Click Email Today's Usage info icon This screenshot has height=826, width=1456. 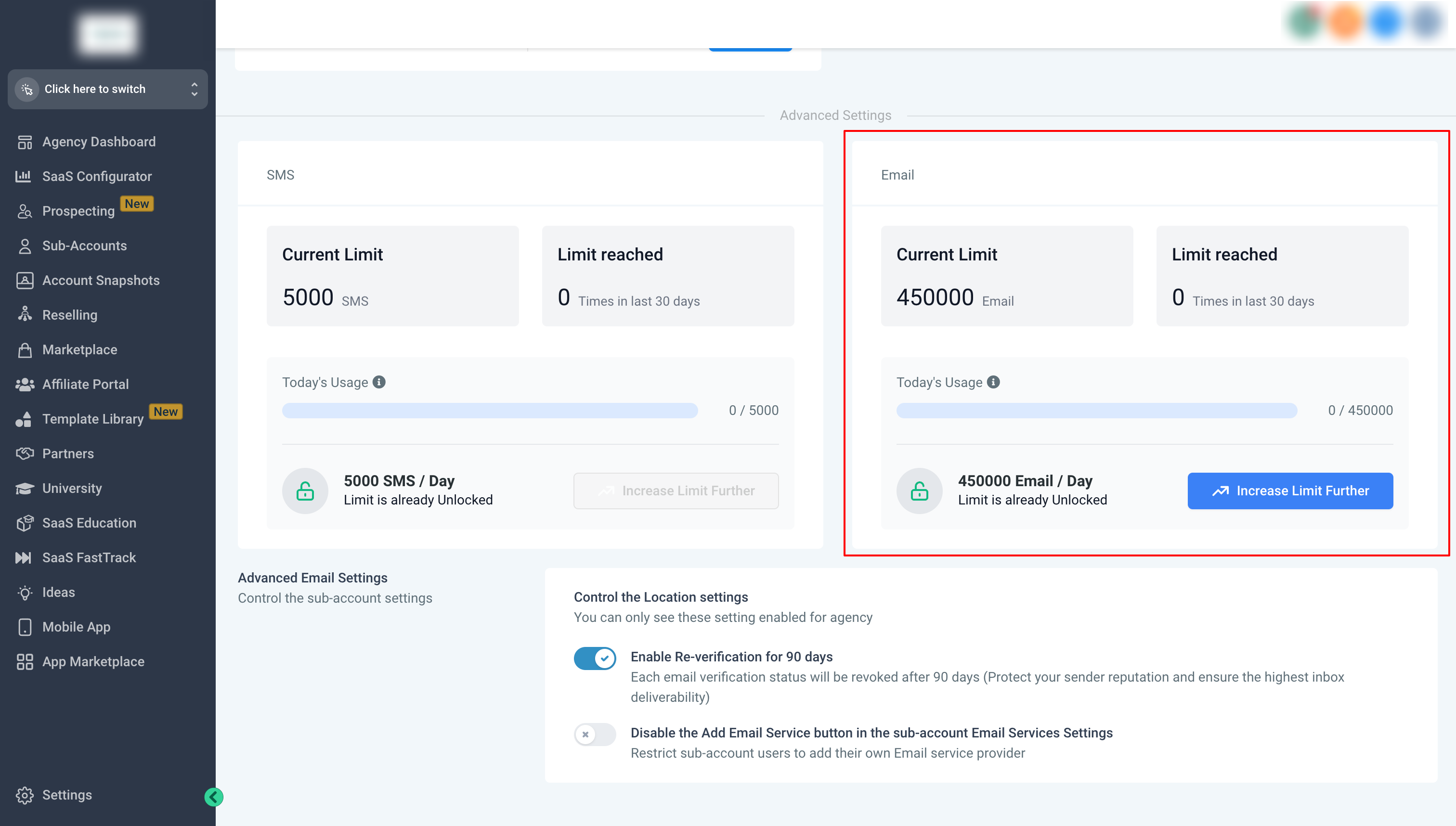click(x=994, y=382)
